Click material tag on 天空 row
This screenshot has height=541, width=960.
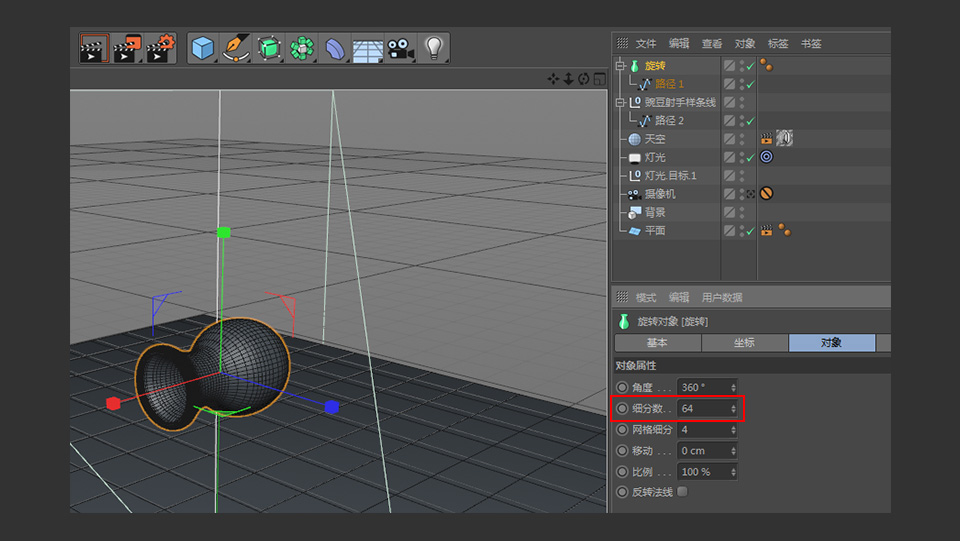784,138
